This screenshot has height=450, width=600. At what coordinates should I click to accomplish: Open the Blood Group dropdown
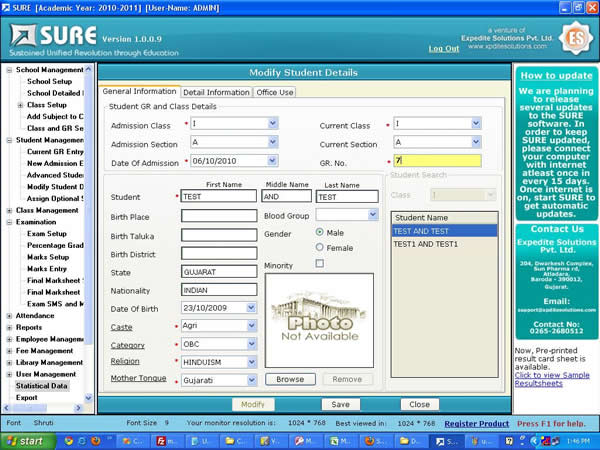pos(373,215)
